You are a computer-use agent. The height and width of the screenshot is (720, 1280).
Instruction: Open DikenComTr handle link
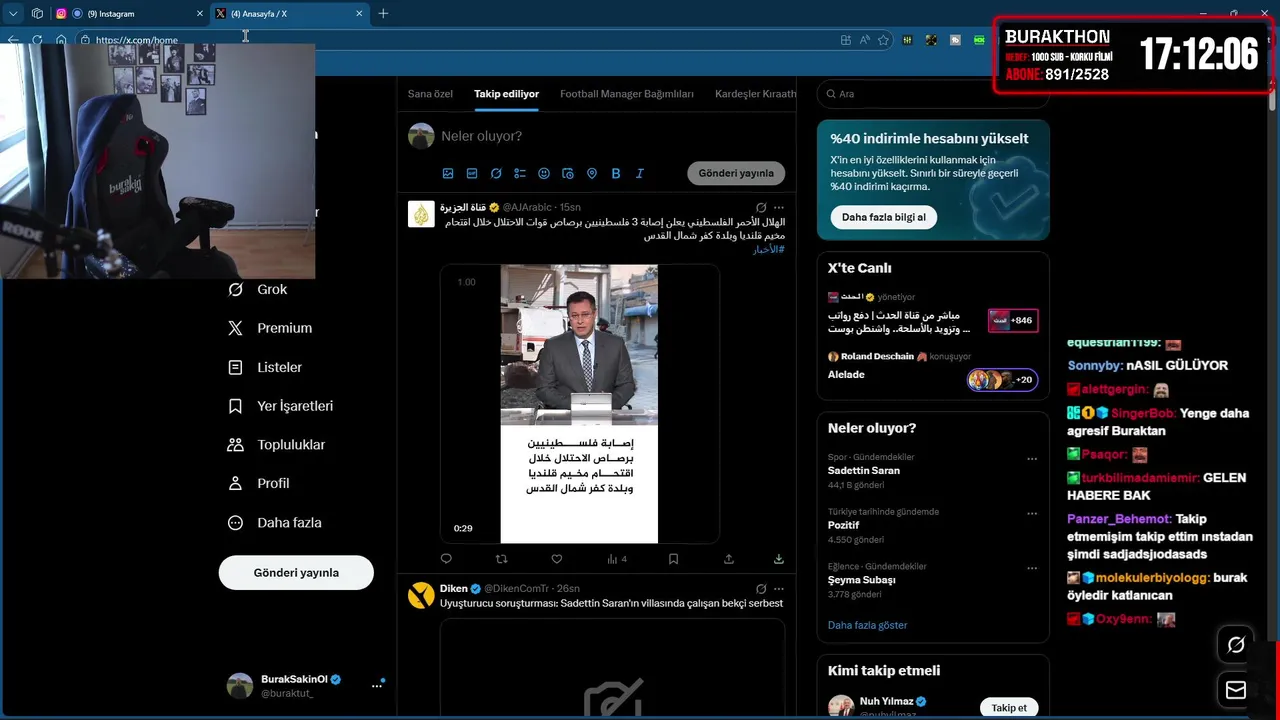[517, 589]
